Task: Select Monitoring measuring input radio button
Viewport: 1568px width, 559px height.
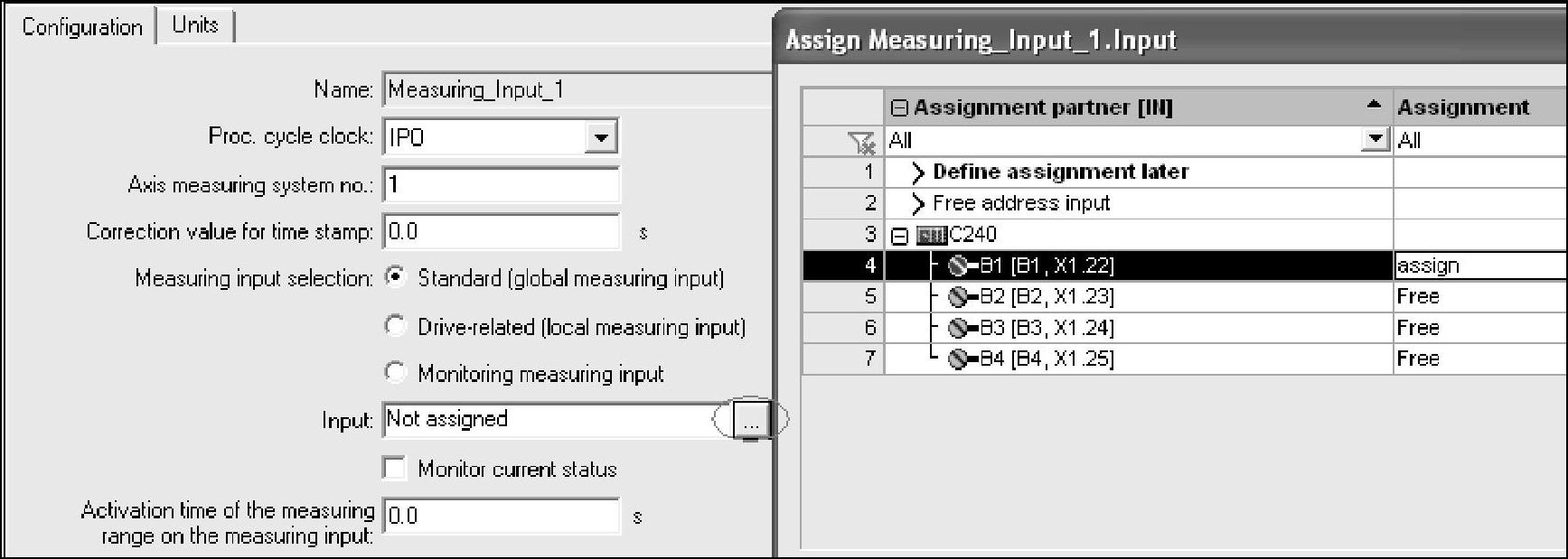Action: tap(395, 373)
